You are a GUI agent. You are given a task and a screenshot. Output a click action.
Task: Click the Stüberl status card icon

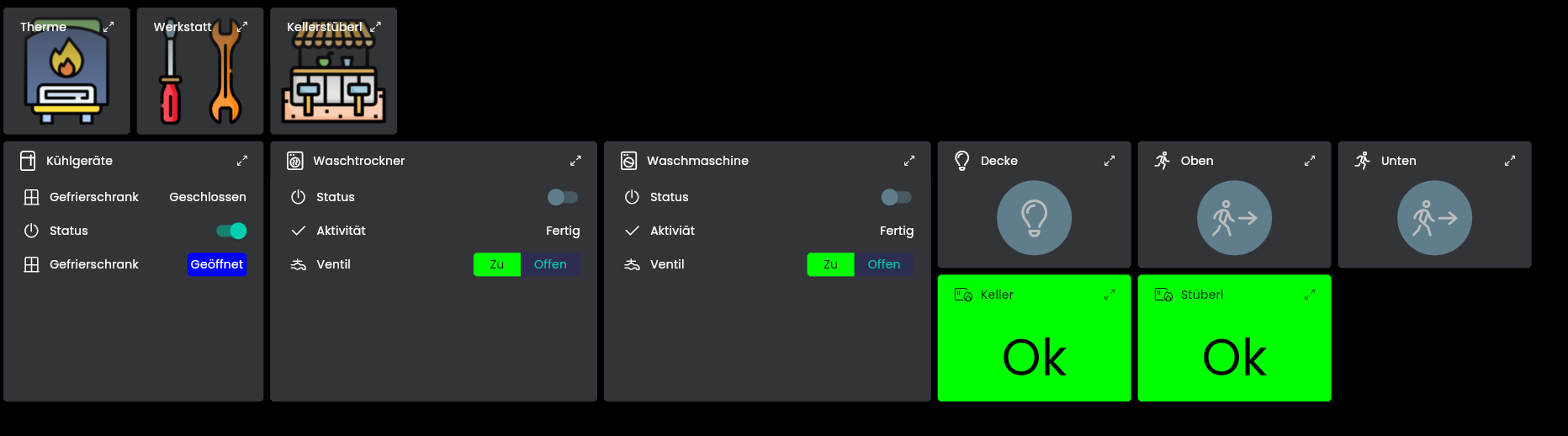[x=1163, y=295]
